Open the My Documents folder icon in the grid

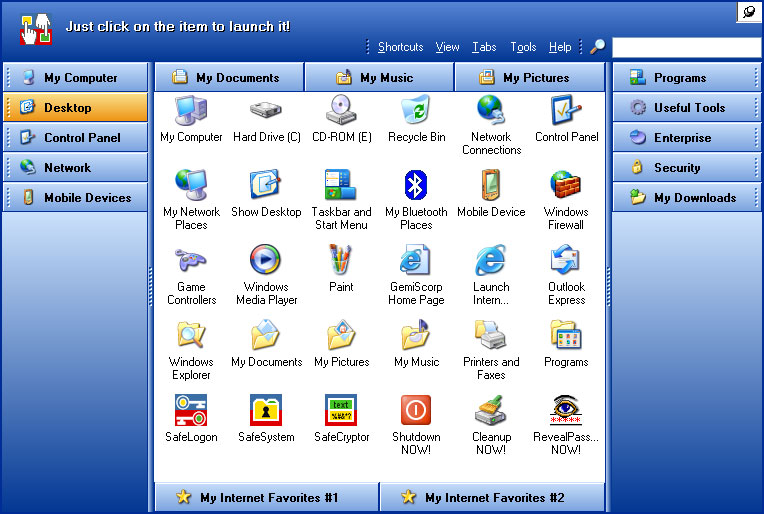266,335
